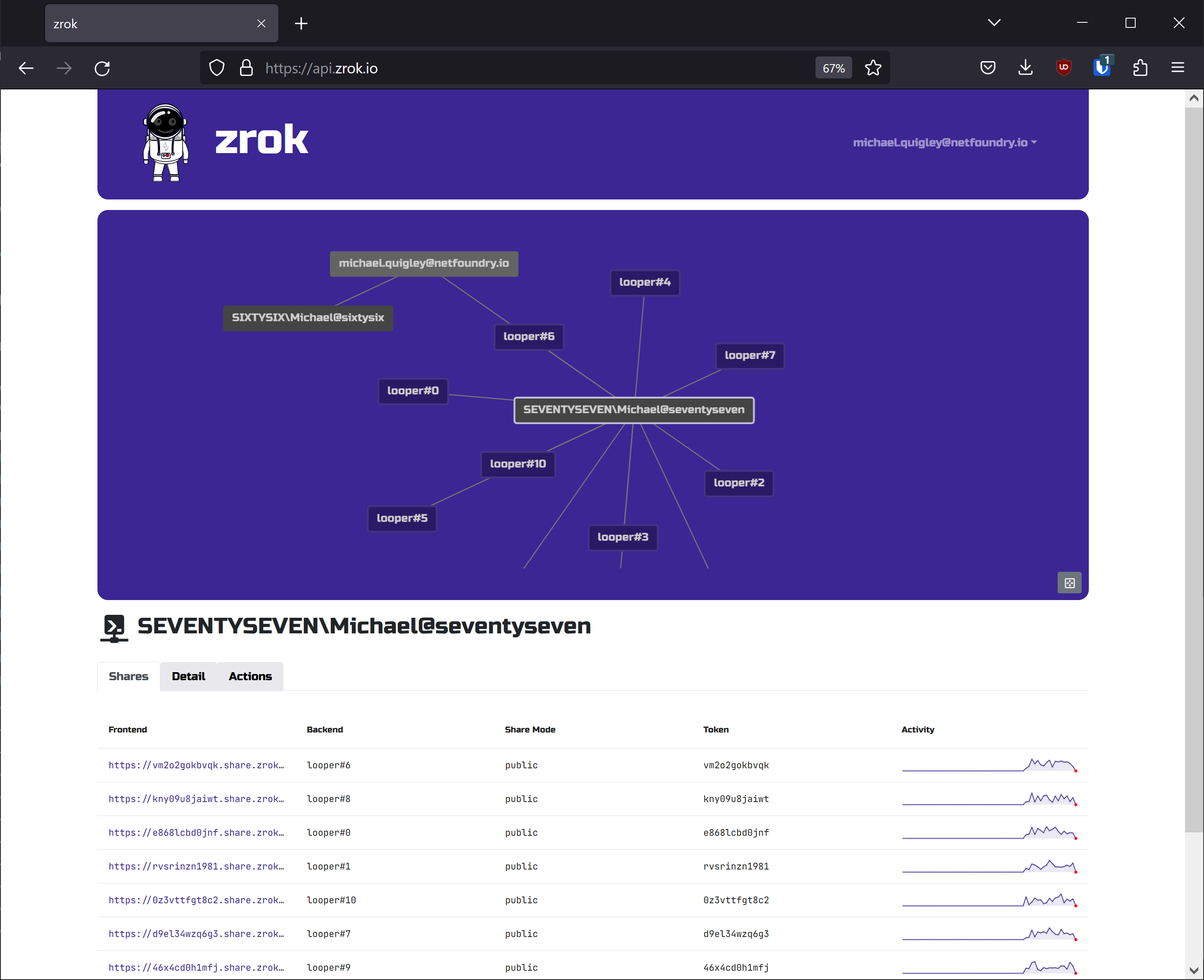Open Firefox hamburger application menu
1204x980 pixels.
click(x=1177, y=68)
